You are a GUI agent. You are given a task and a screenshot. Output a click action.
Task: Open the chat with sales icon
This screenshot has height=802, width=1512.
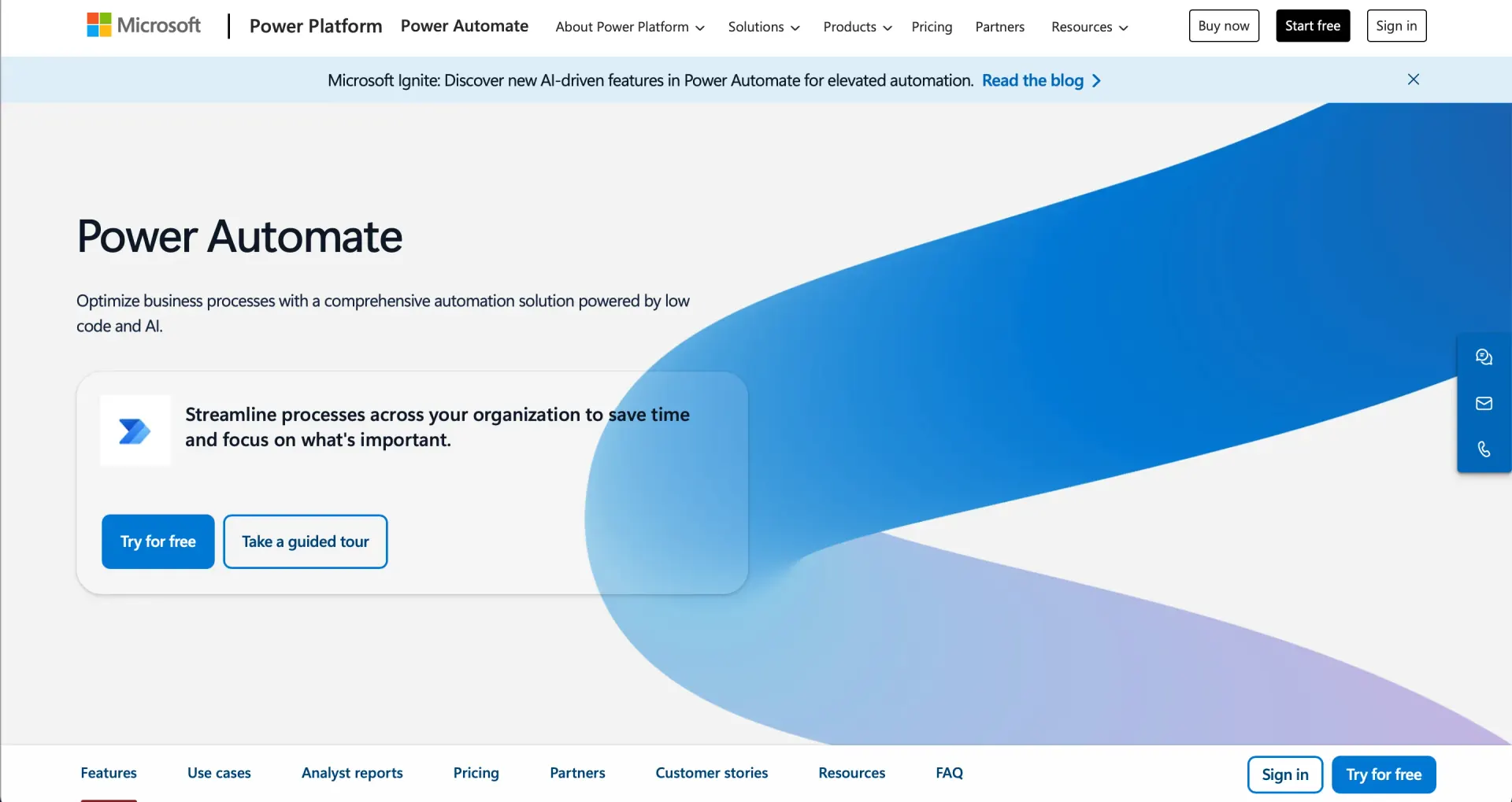point(1484,357)
